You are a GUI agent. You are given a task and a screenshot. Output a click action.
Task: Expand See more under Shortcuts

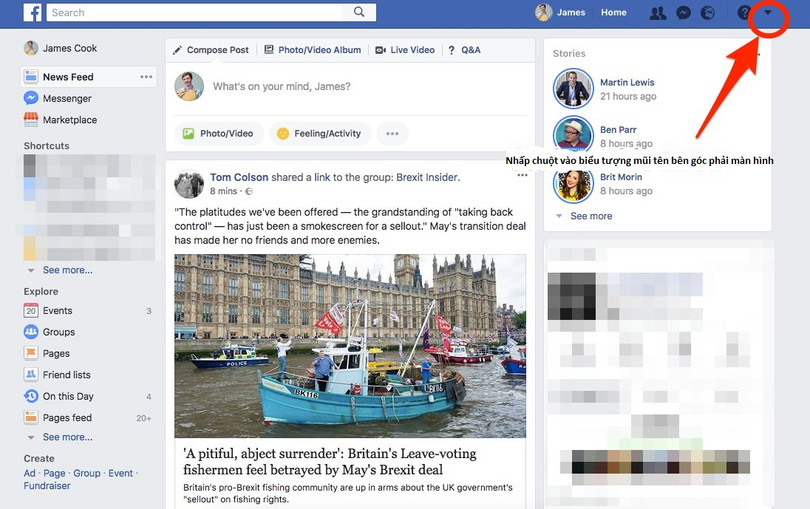68,270
